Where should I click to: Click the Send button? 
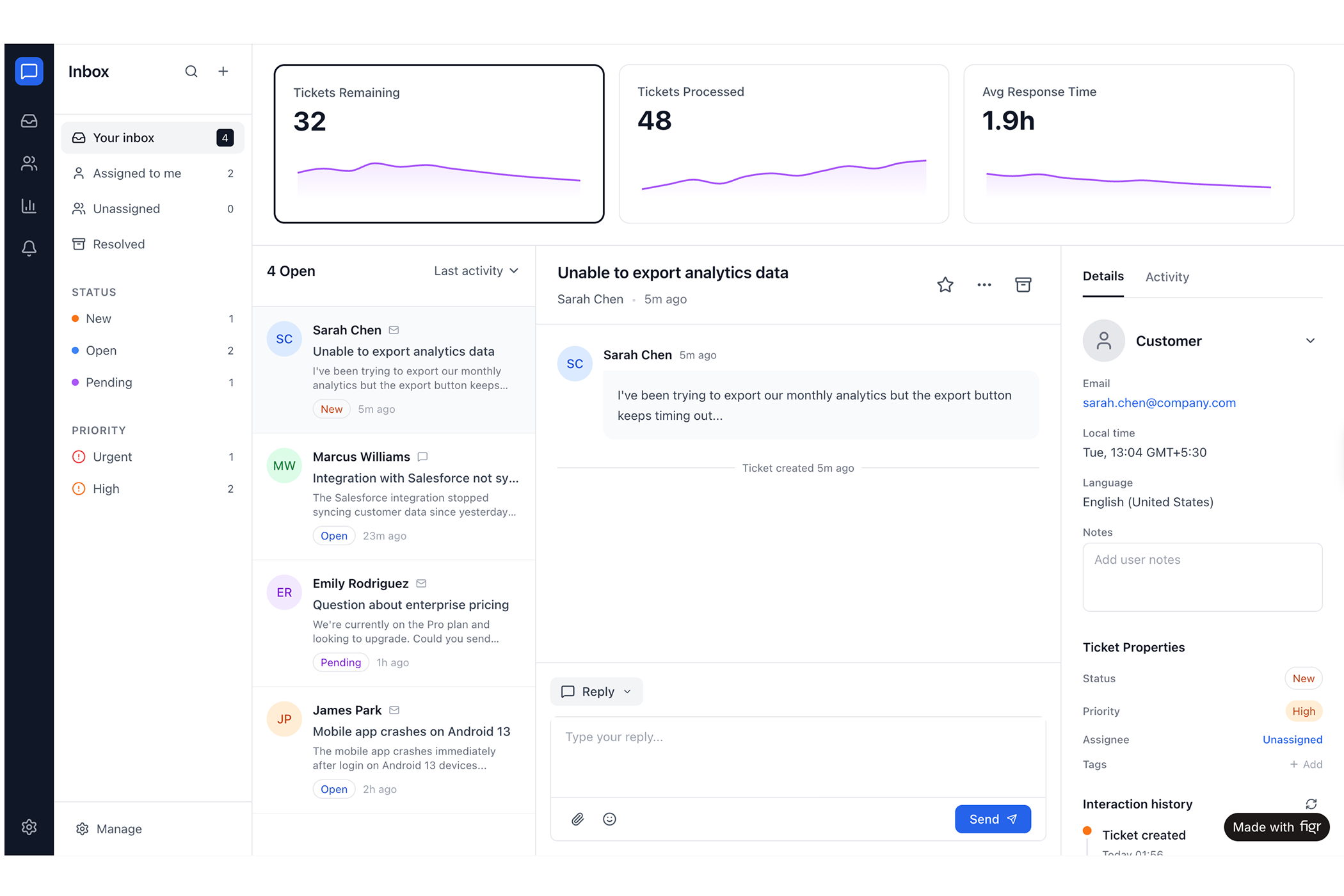point(992,819)
